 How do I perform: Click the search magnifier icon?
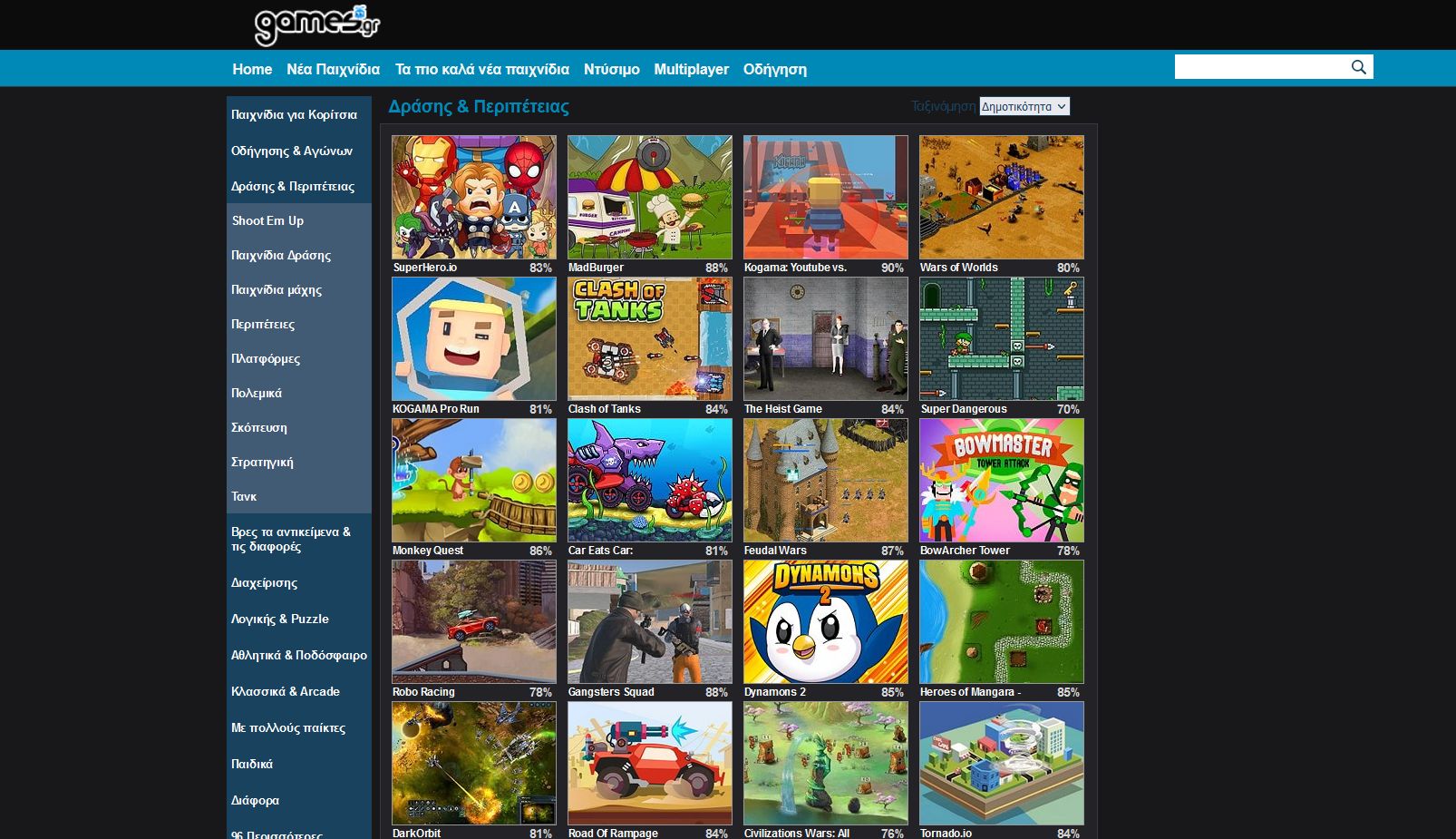[1358, 67]
